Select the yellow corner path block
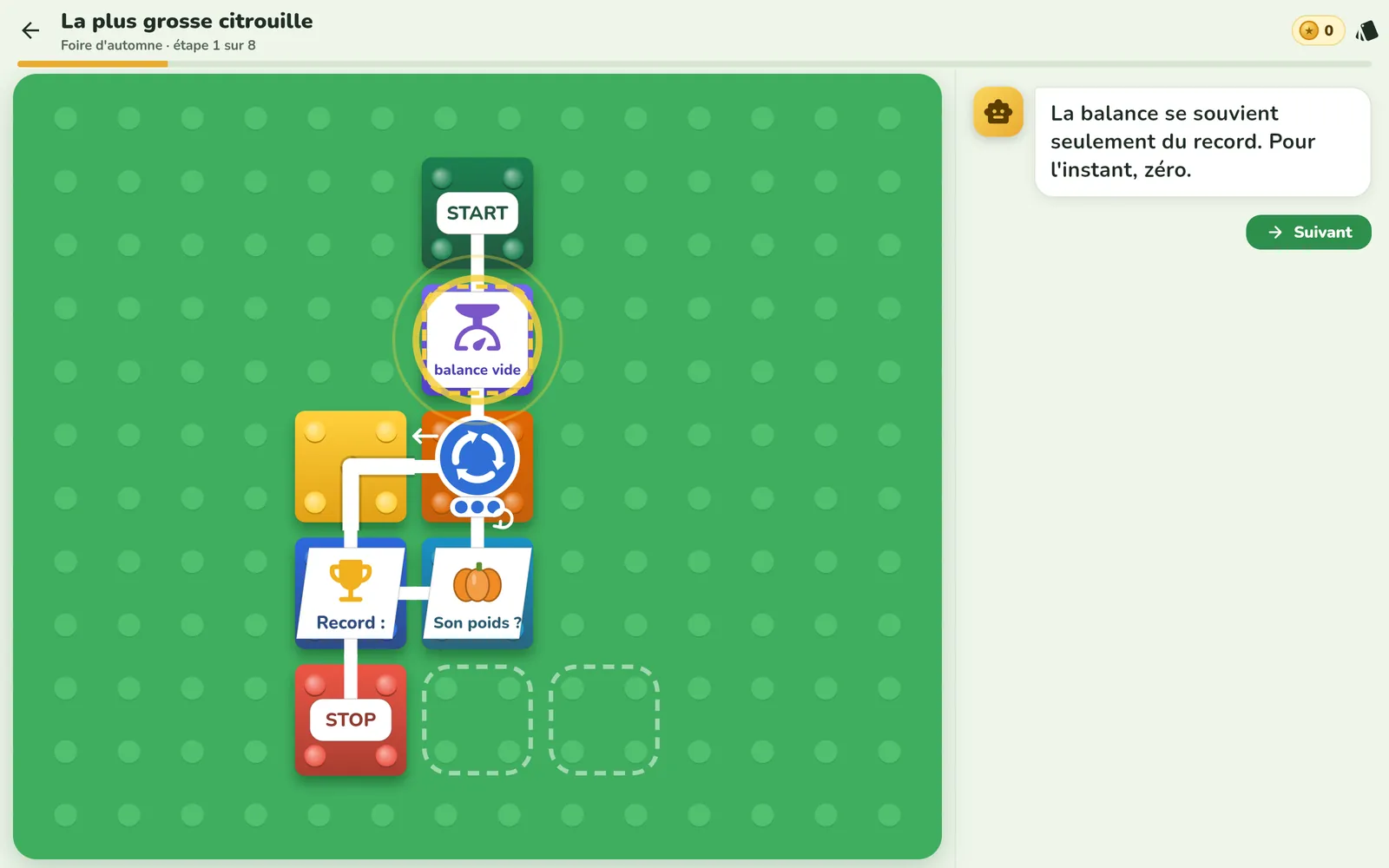 (x=351, y=466)
